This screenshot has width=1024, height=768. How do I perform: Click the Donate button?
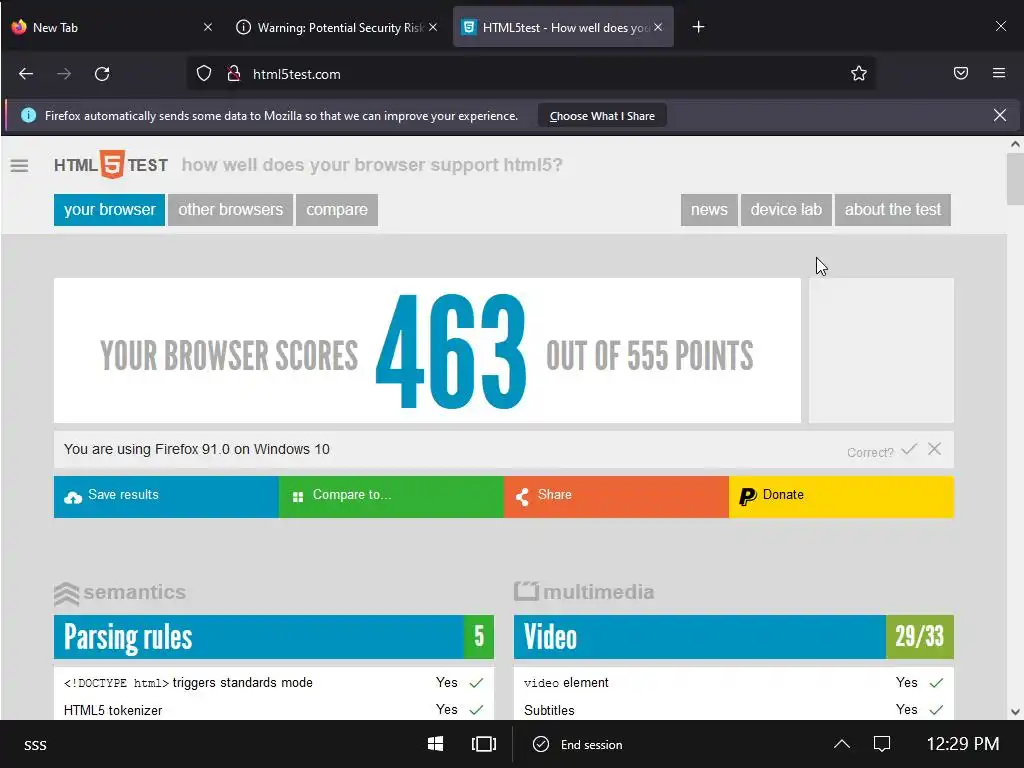pos(841,497)
